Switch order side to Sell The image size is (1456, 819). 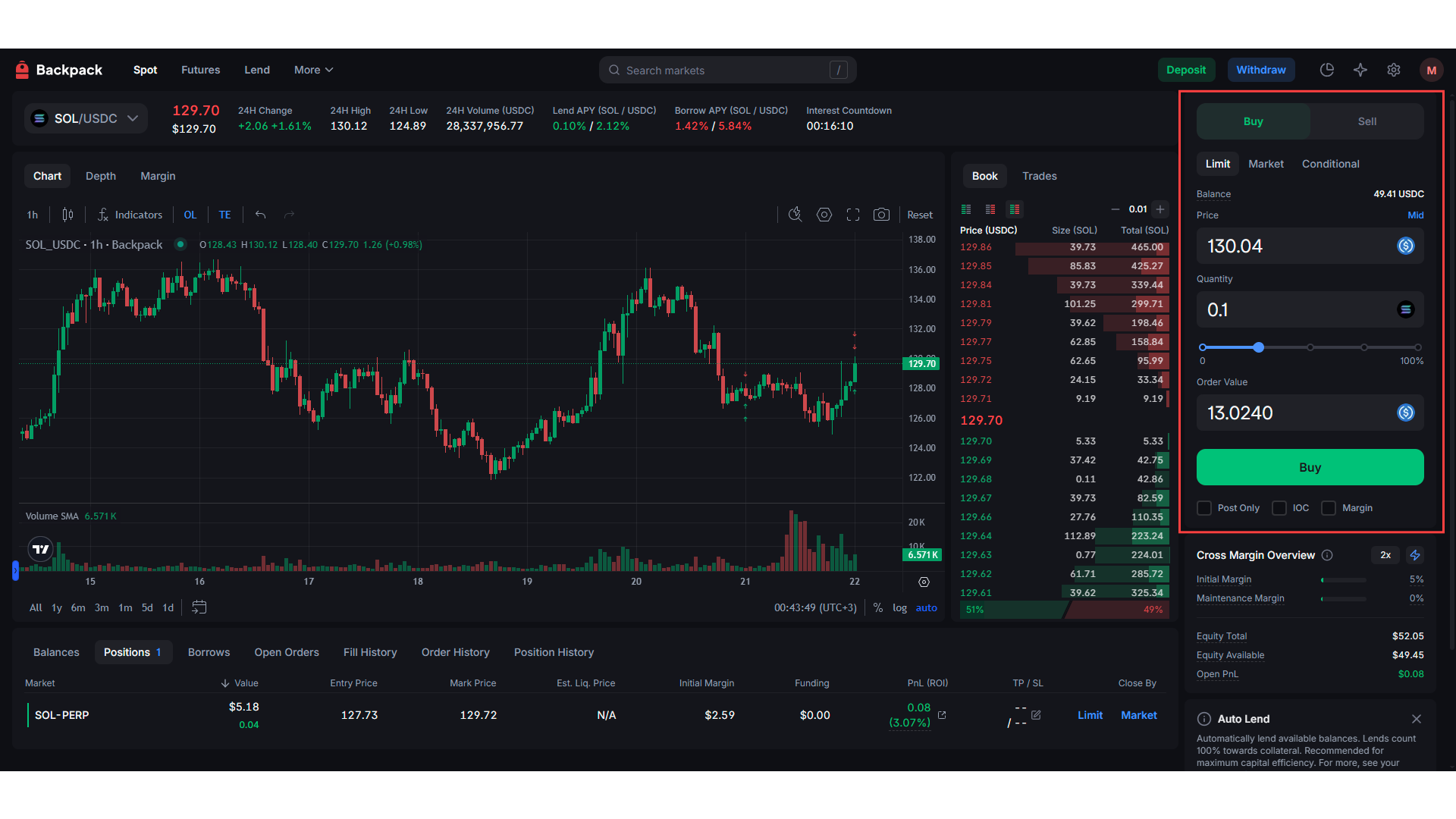1367,121
